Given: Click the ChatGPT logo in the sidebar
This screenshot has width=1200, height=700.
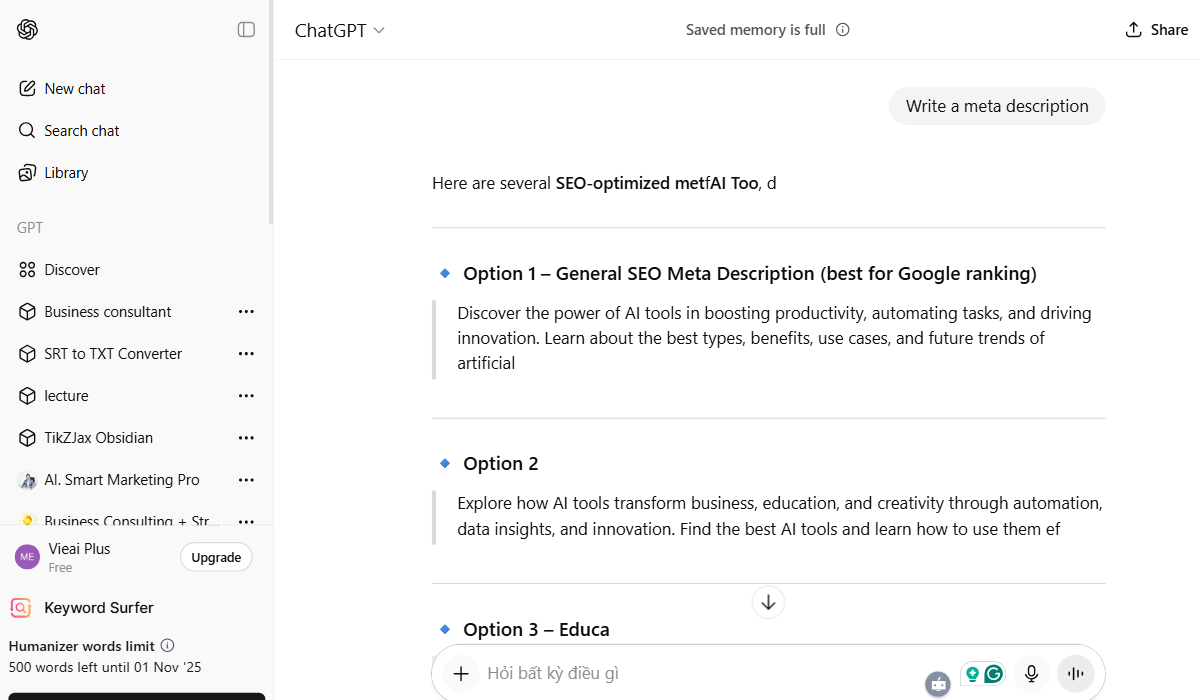Looking at the screenshot, I should tap(27, 29).
